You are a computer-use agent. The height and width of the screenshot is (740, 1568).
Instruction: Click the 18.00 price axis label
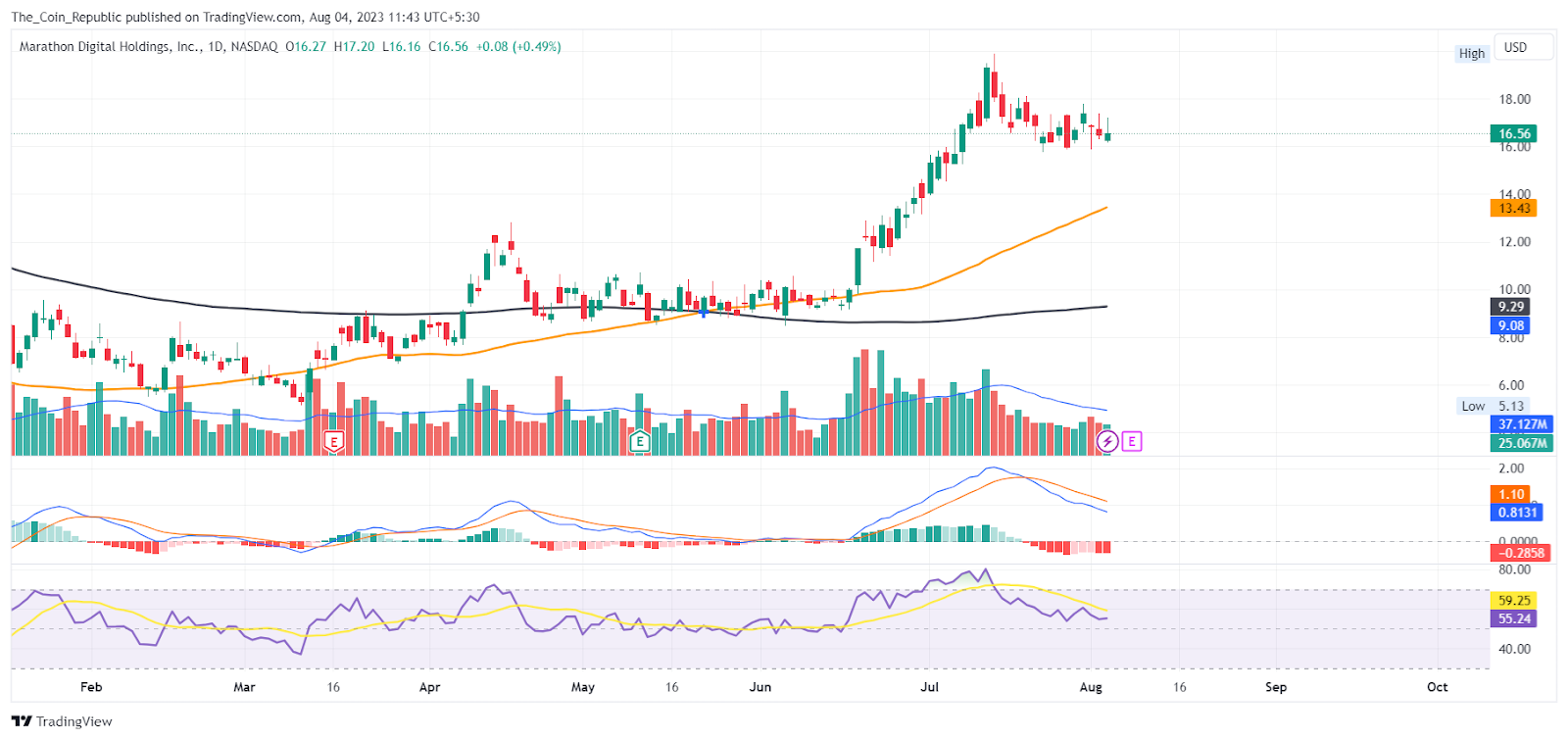pos(1514,99)
